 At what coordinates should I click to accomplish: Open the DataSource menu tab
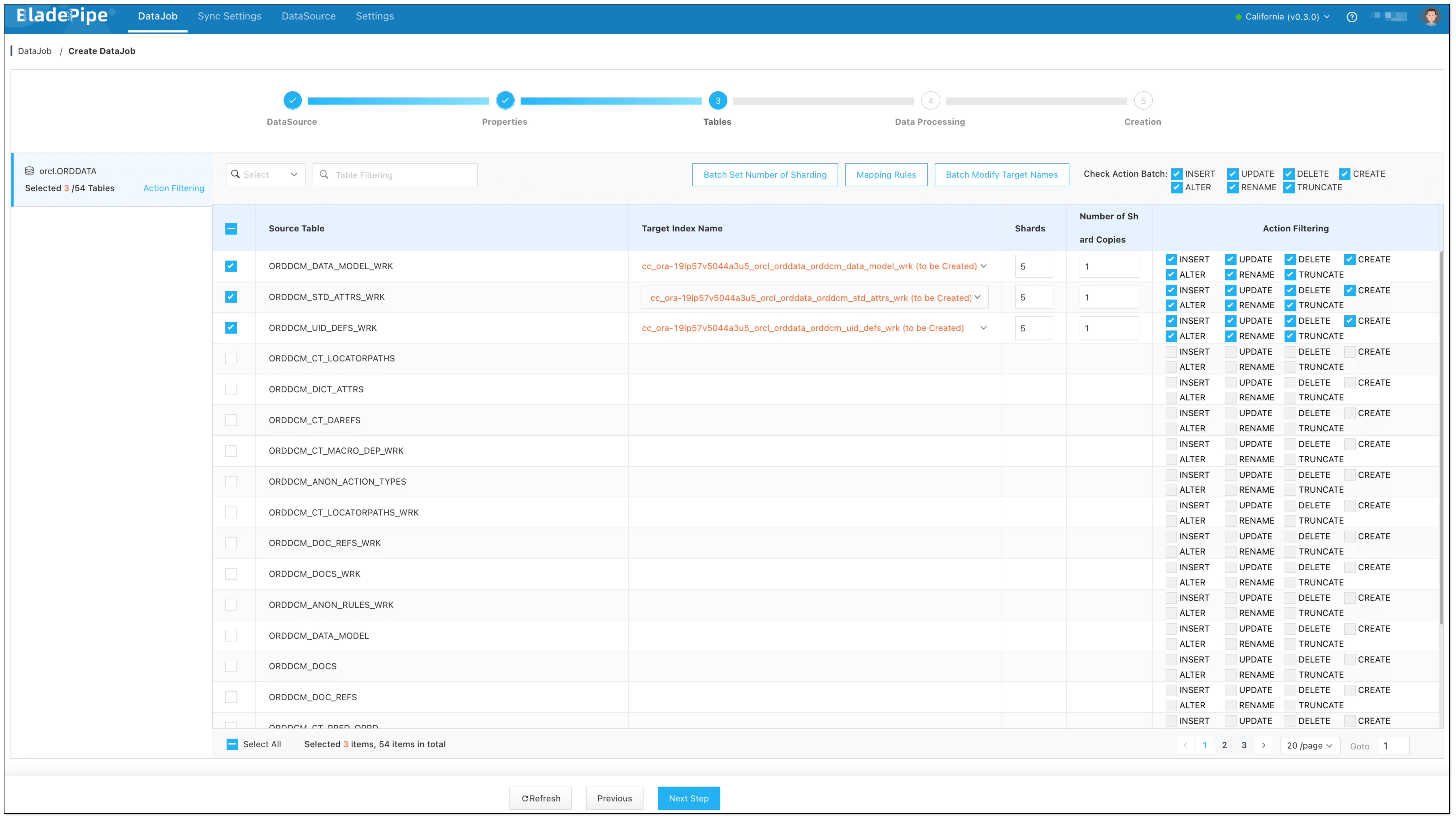(309, 16)
